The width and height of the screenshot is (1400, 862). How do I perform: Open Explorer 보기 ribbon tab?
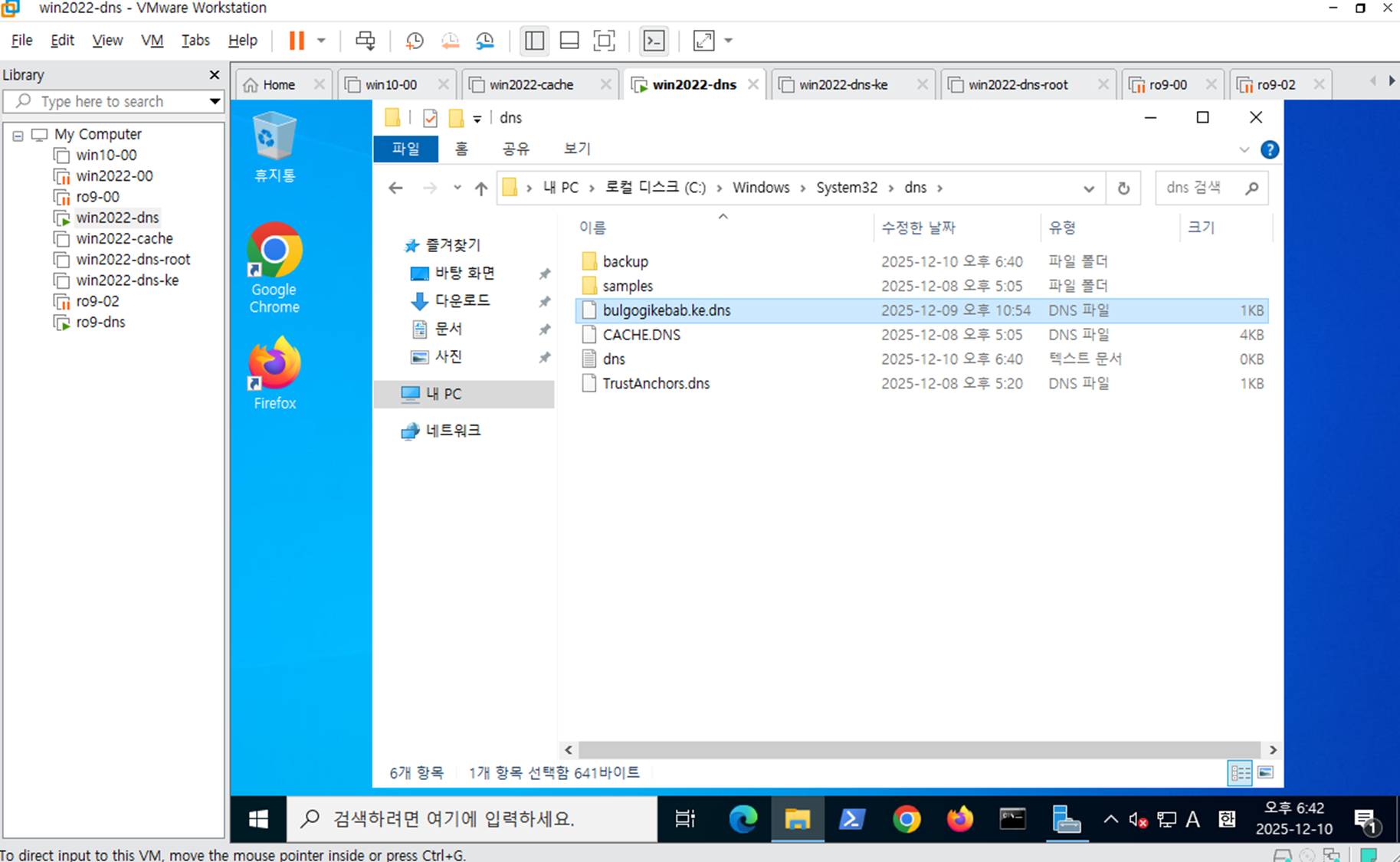pyautogui.click(x=577, y=149)
